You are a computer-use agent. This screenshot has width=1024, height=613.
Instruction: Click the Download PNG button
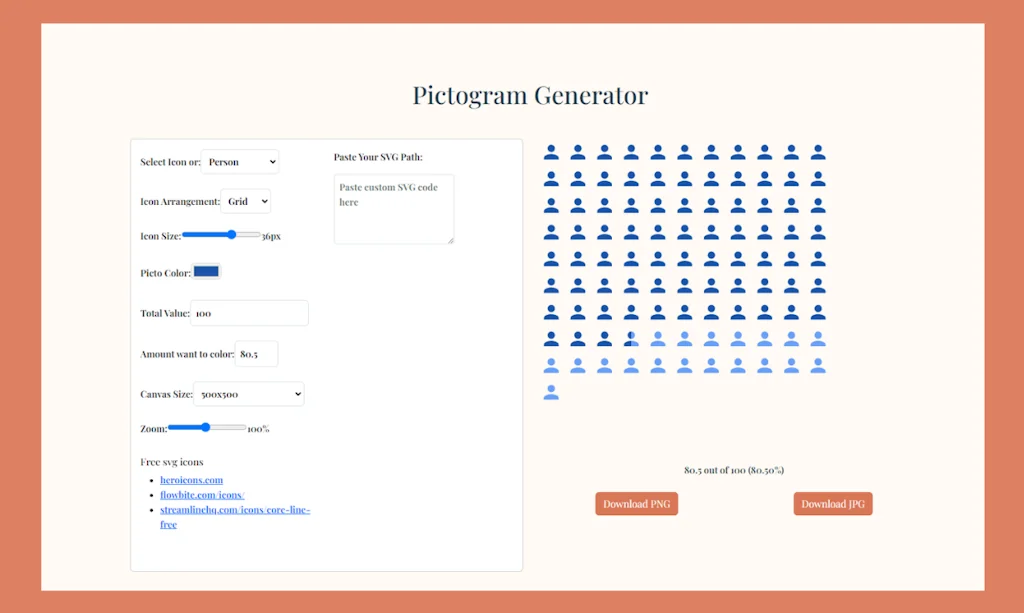tap(636, 503)
